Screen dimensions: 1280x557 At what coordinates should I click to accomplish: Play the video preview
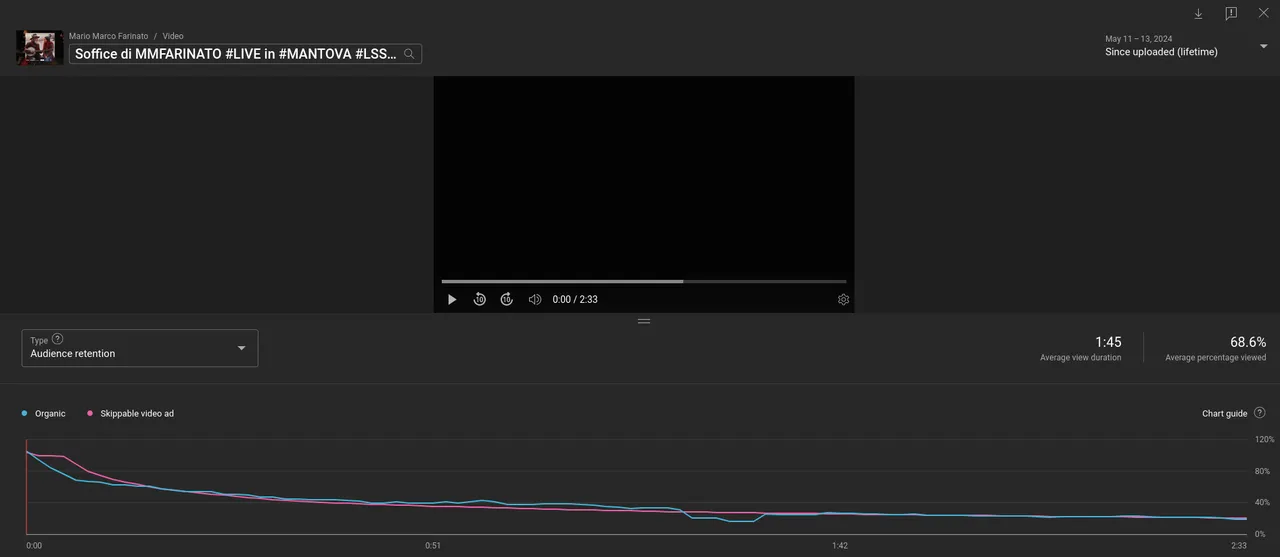tap(452, 299)
